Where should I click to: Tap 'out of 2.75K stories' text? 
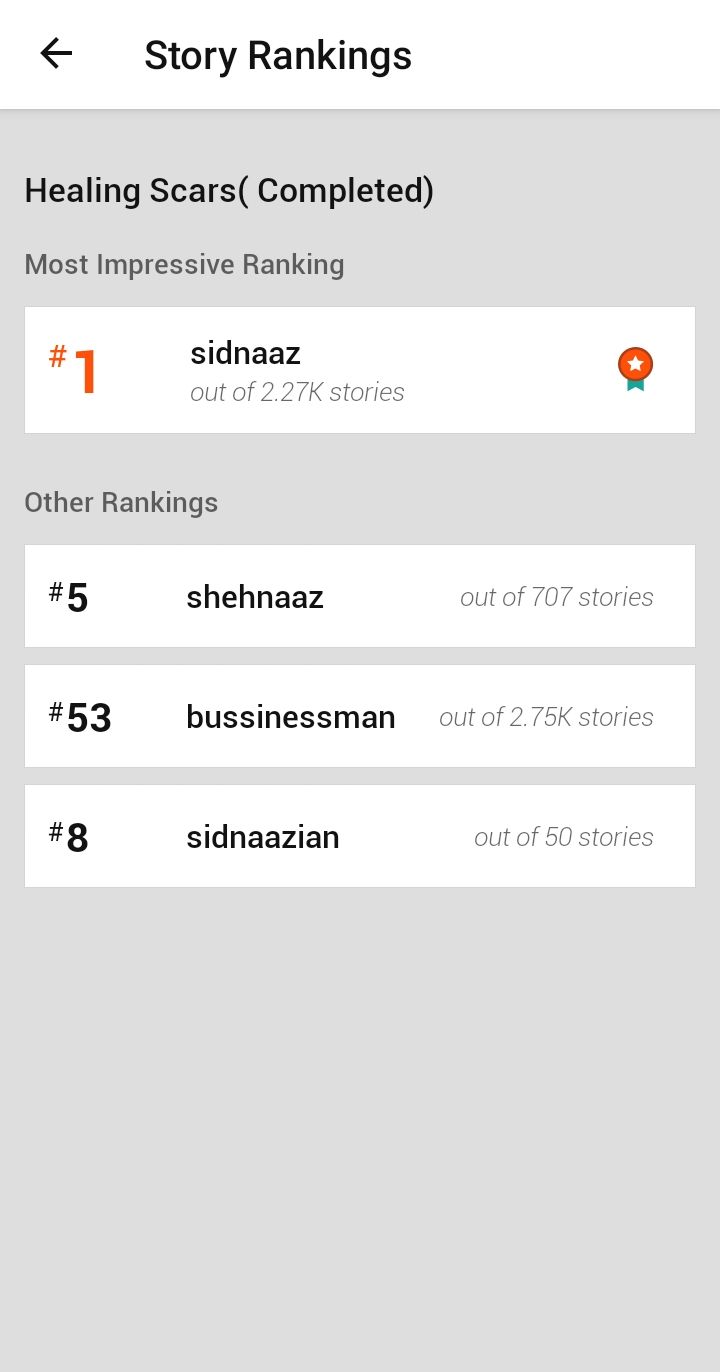point(546,717)
